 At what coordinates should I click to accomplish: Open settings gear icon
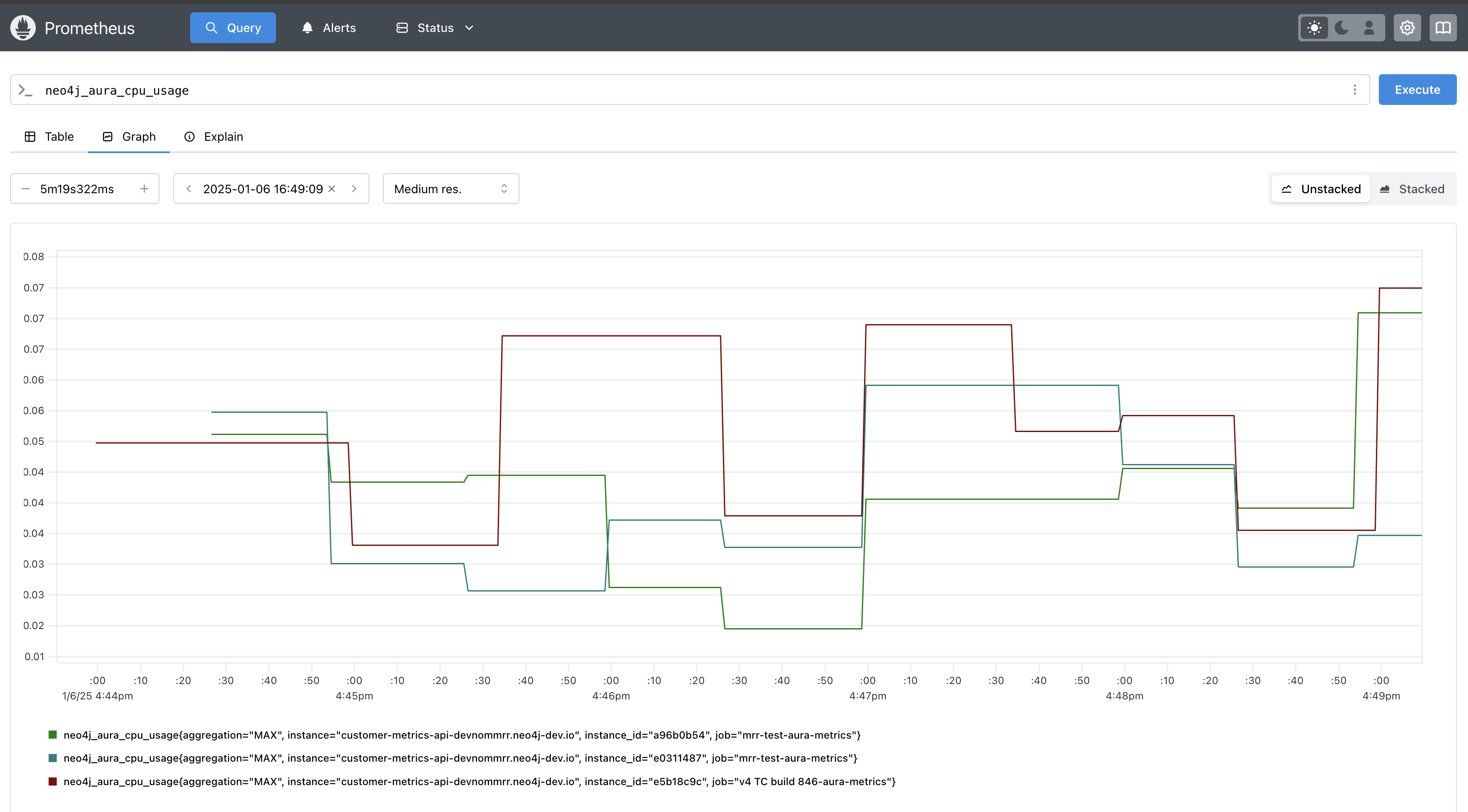coord(1407,28)
